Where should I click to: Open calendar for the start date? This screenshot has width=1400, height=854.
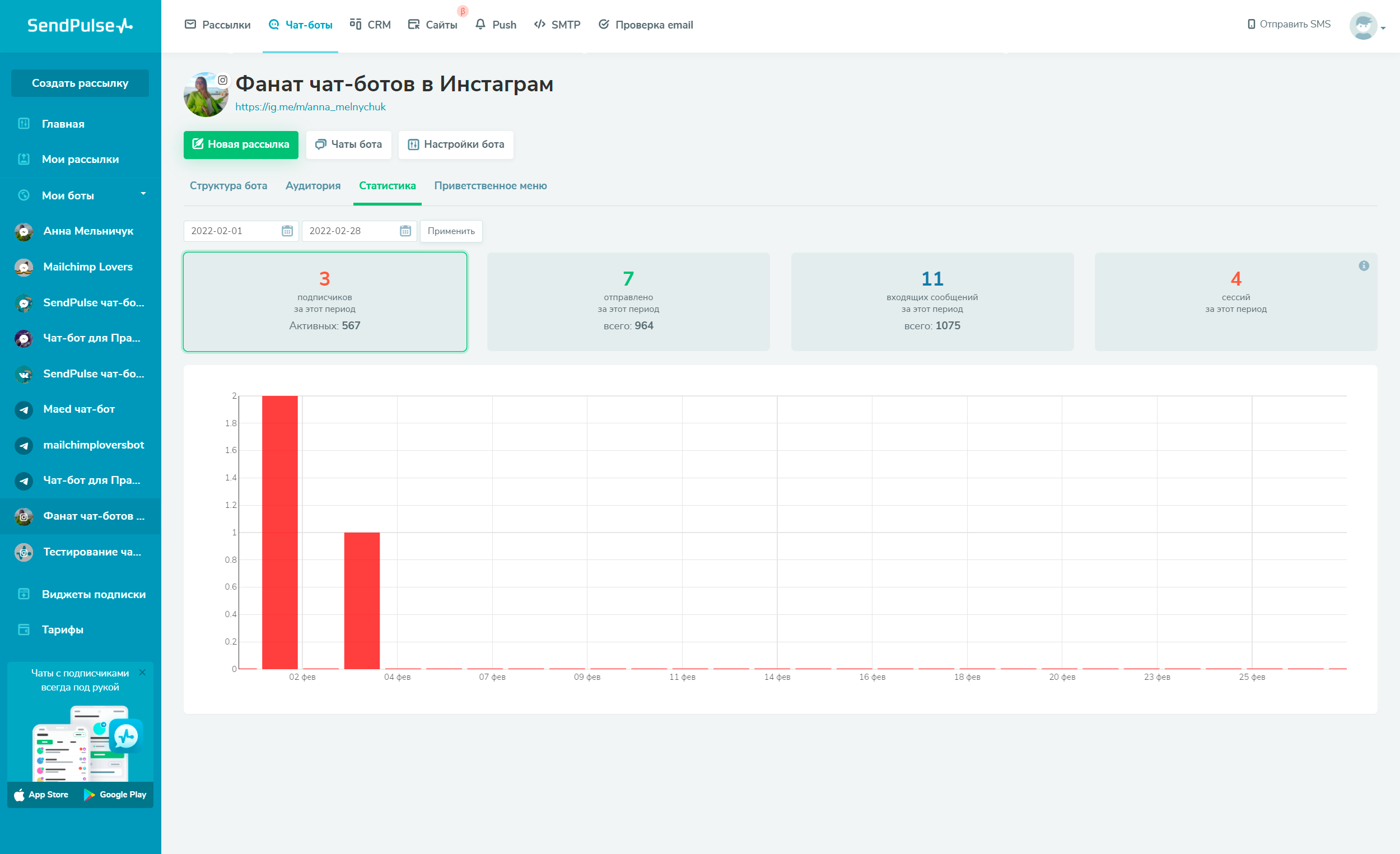[287, 231]
